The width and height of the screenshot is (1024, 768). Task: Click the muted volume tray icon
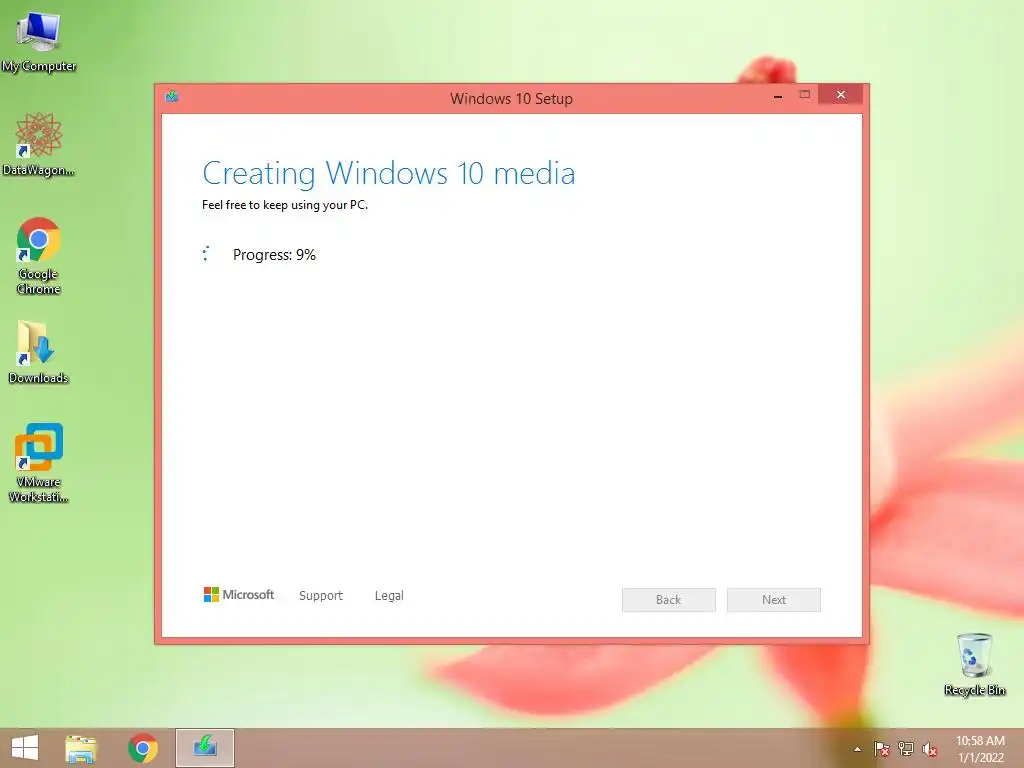[930, 749]
